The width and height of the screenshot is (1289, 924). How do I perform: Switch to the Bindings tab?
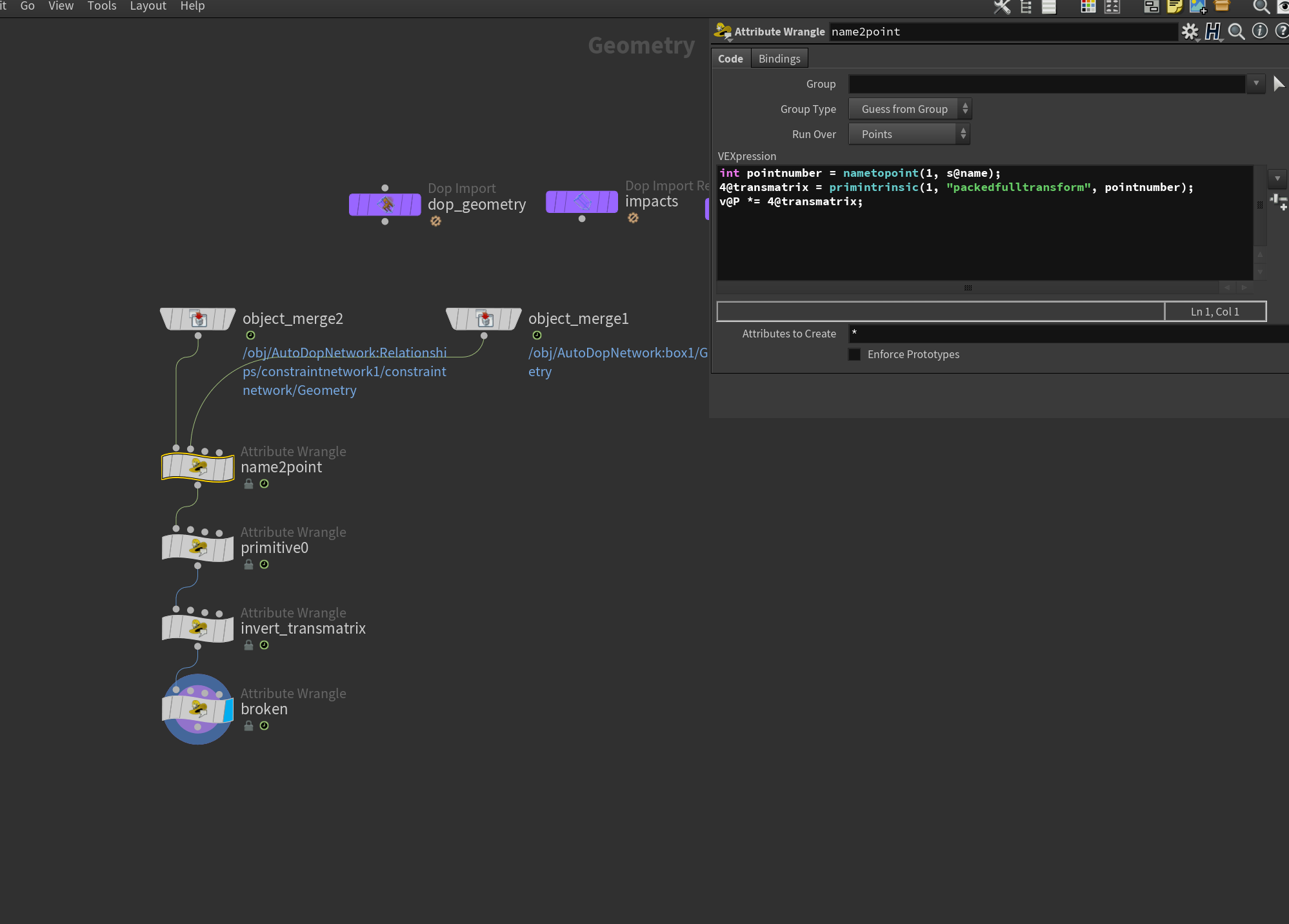[779, 59]
